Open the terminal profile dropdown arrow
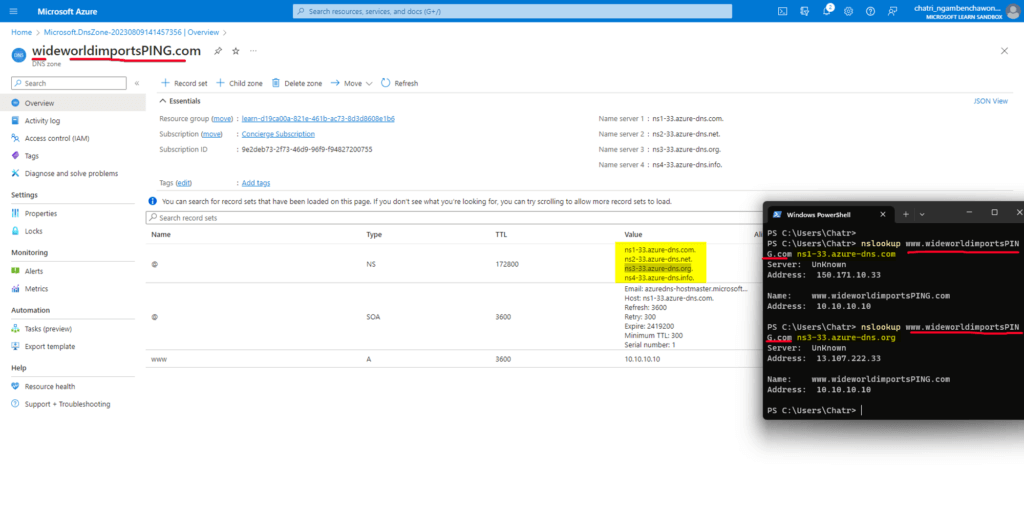The width and height of the screenshot is (1024, 510). [922, 214]
